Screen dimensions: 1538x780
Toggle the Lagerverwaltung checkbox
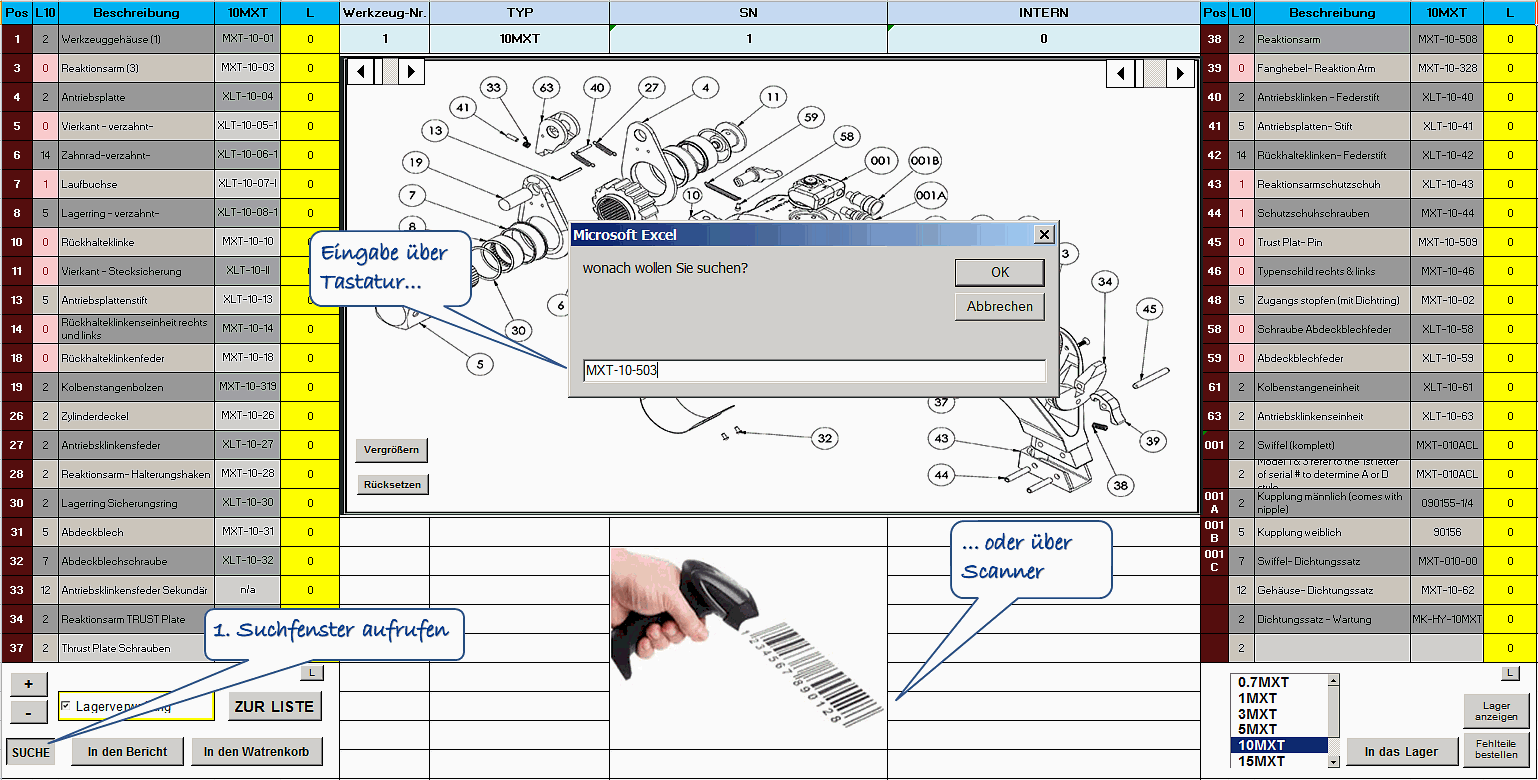66,706
